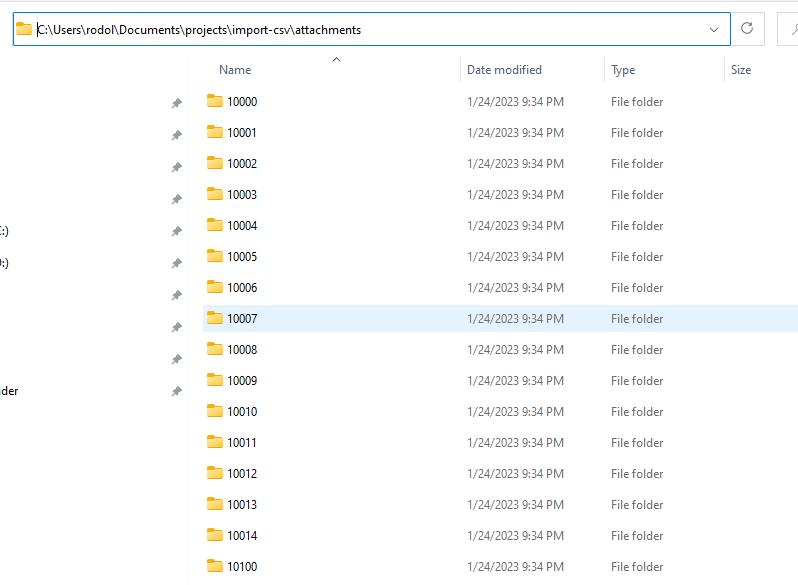Click the refresh button beside address bar
The width and height of the screenshot is (798, 585).
[x=747, y=29]
